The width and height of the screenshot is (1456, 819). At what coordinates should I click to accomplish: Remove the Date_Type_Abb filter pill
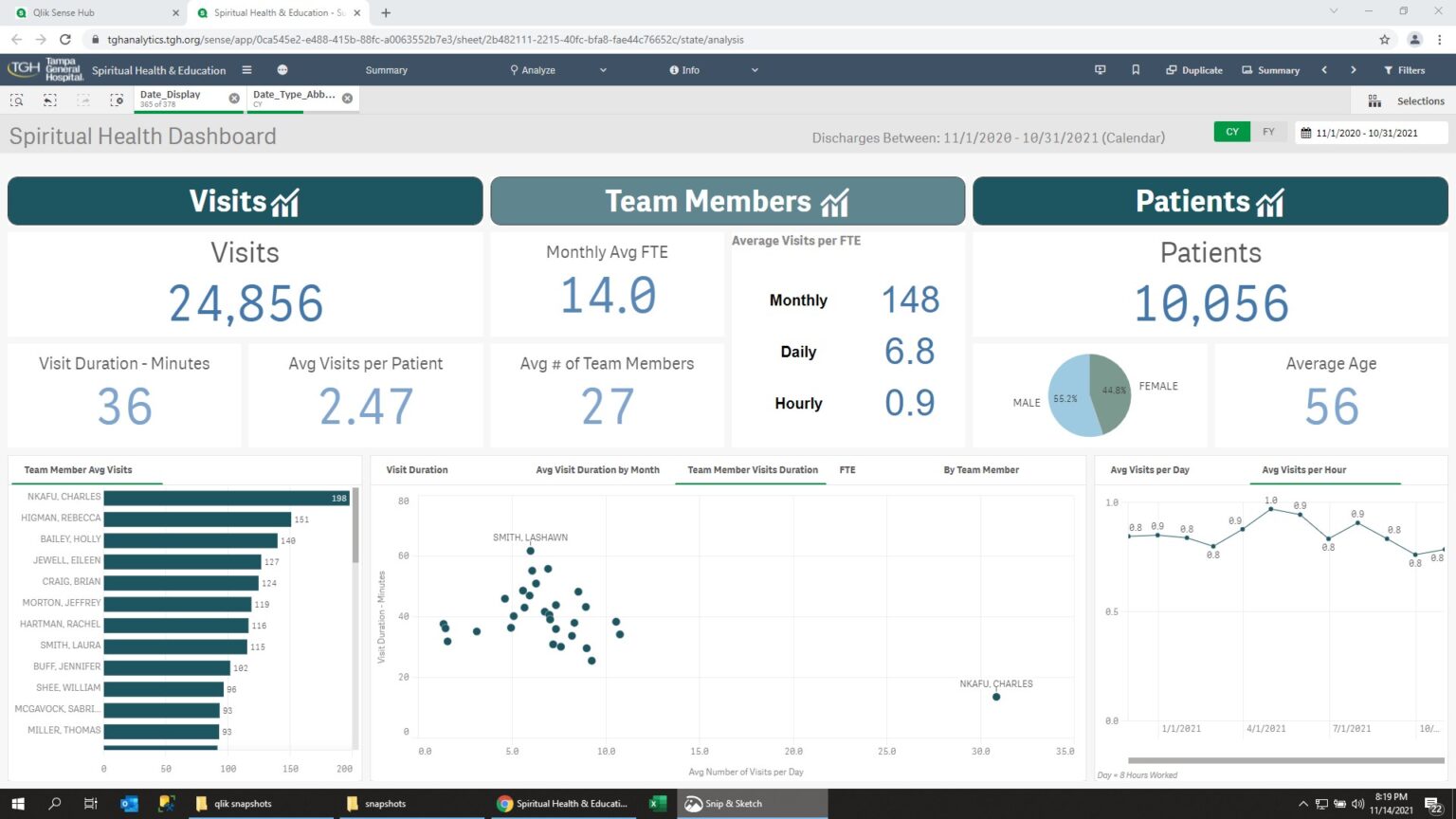coord(347,98)
